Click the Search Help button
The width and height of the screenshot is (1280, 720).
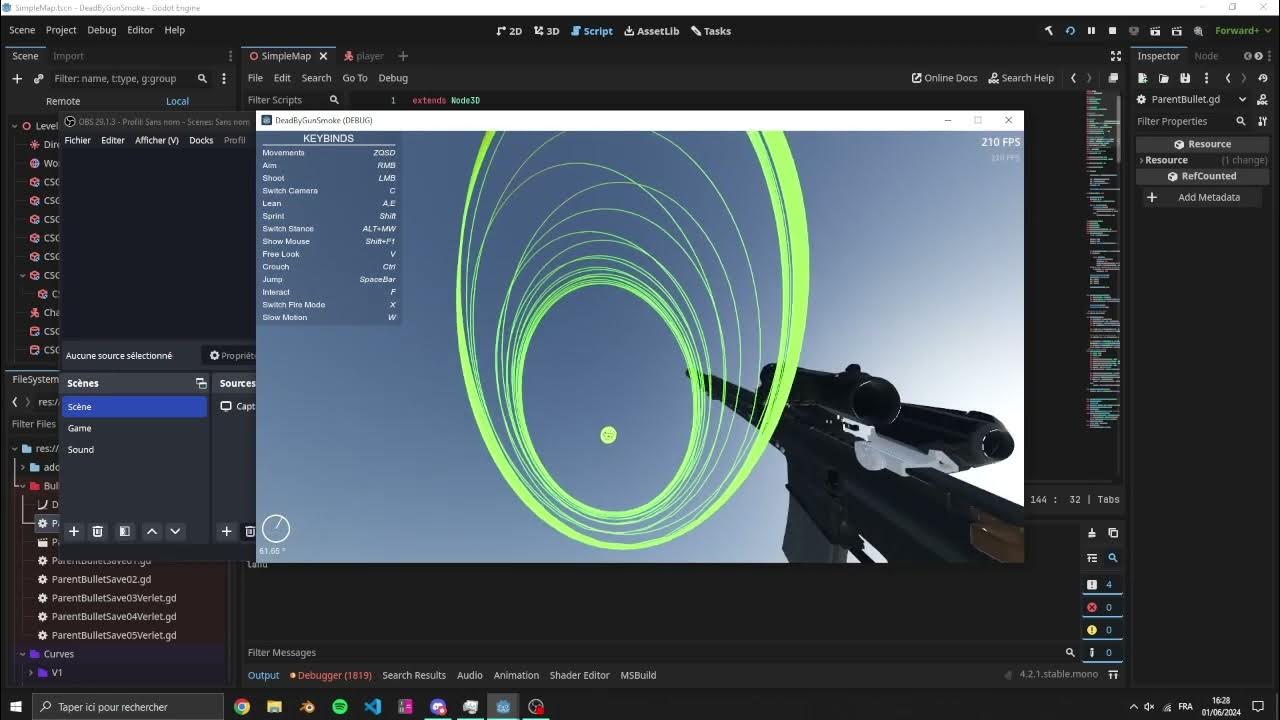(1021, 78)
